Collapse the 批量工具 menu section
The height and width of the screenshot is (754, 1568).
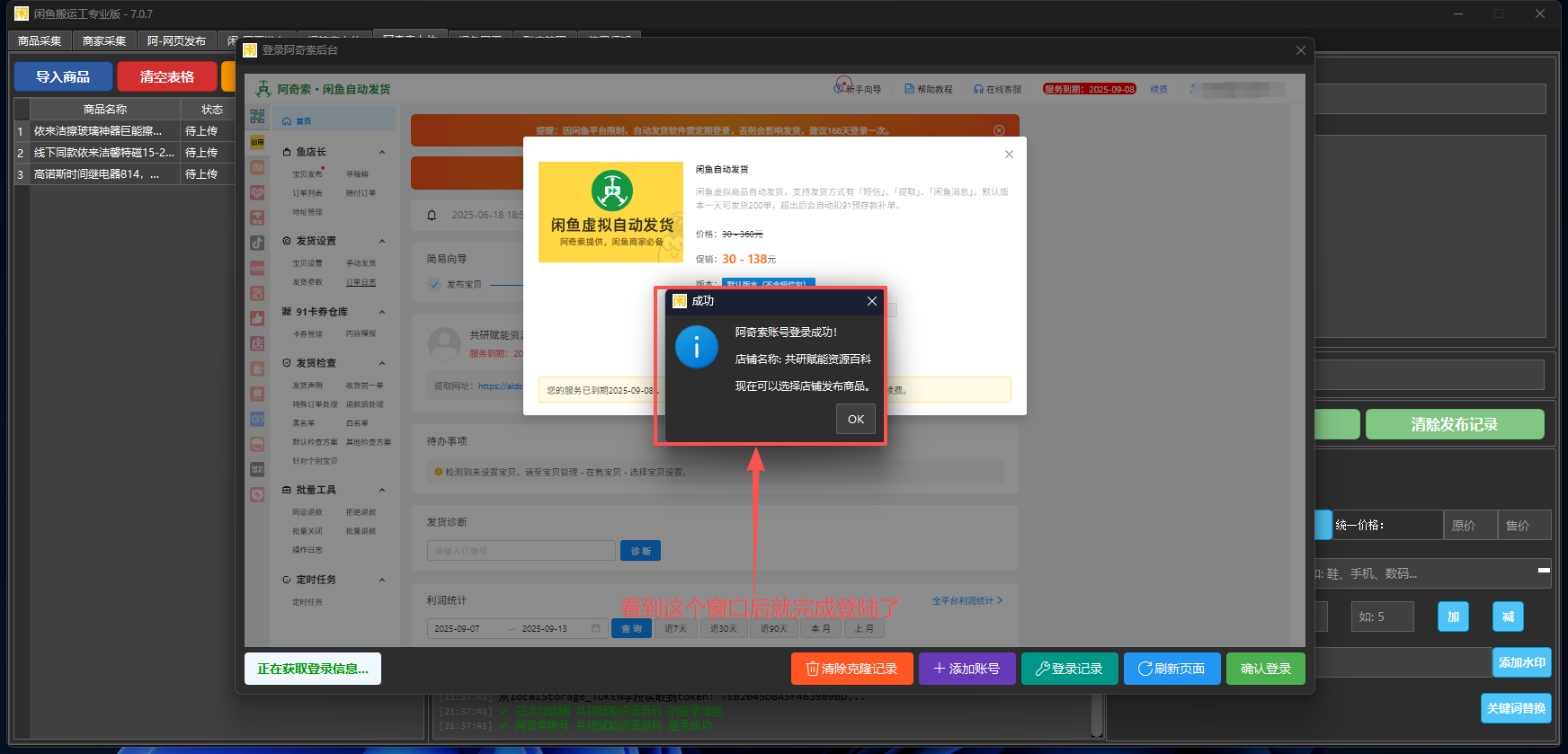(382, 490)
